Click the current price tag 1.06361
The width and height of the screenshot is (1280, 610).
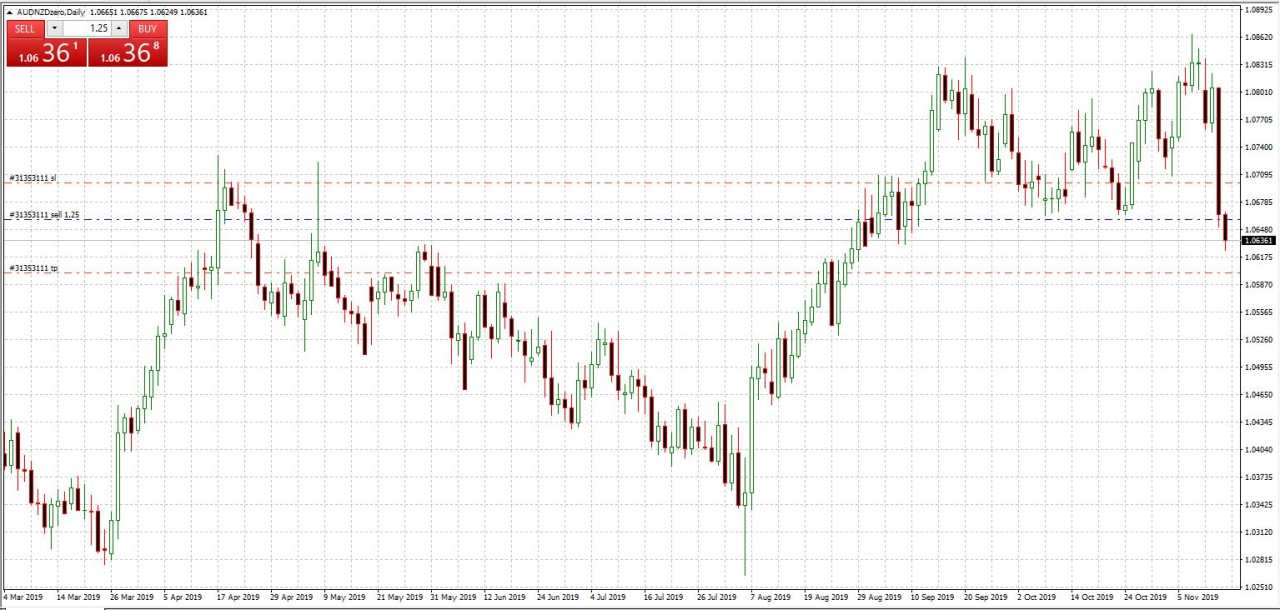click(x=1258, y=241)
